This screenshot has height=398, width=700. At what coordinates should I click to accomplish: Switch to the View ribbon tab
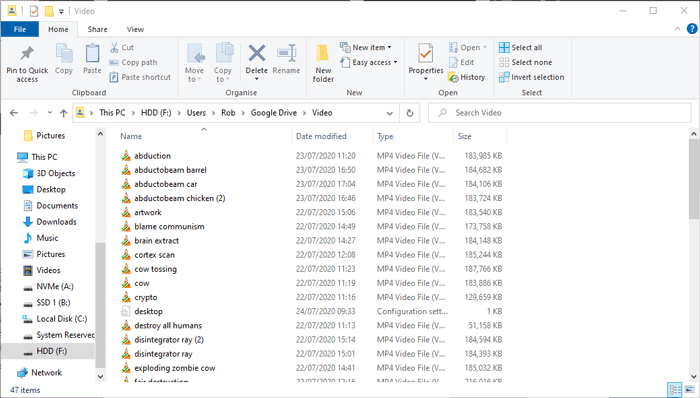click(135, 29)
